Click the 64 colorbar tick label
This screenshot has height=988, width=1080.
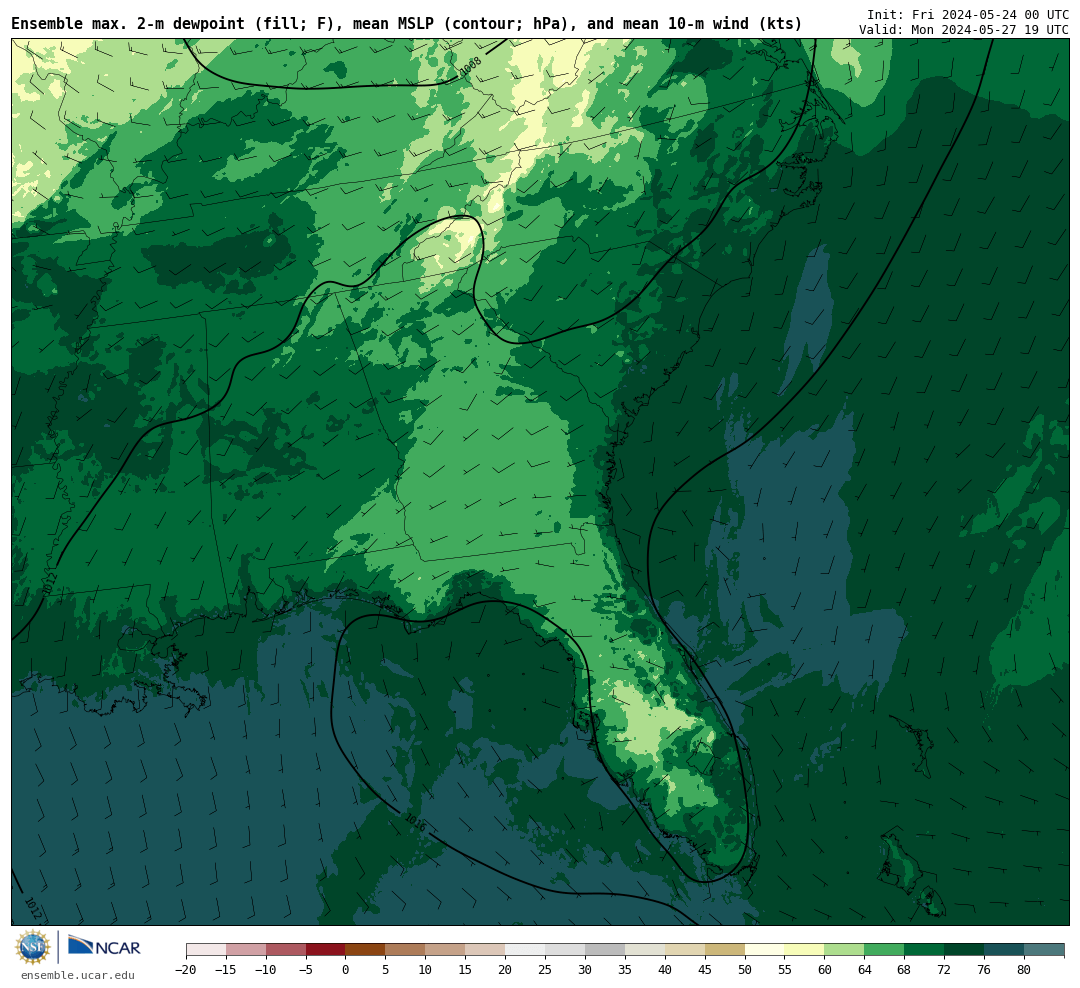click(864, 970)
